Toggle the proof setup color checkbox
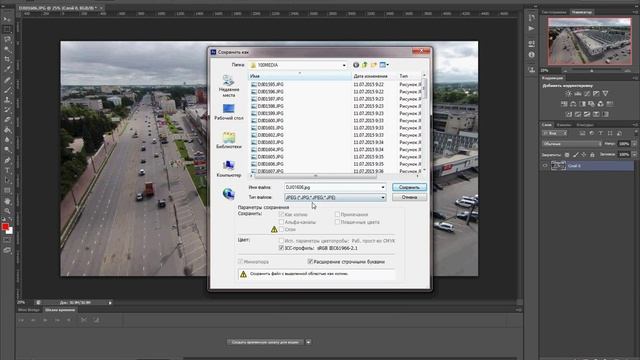This screenshot has height=360, width=640. pos(281,241)
